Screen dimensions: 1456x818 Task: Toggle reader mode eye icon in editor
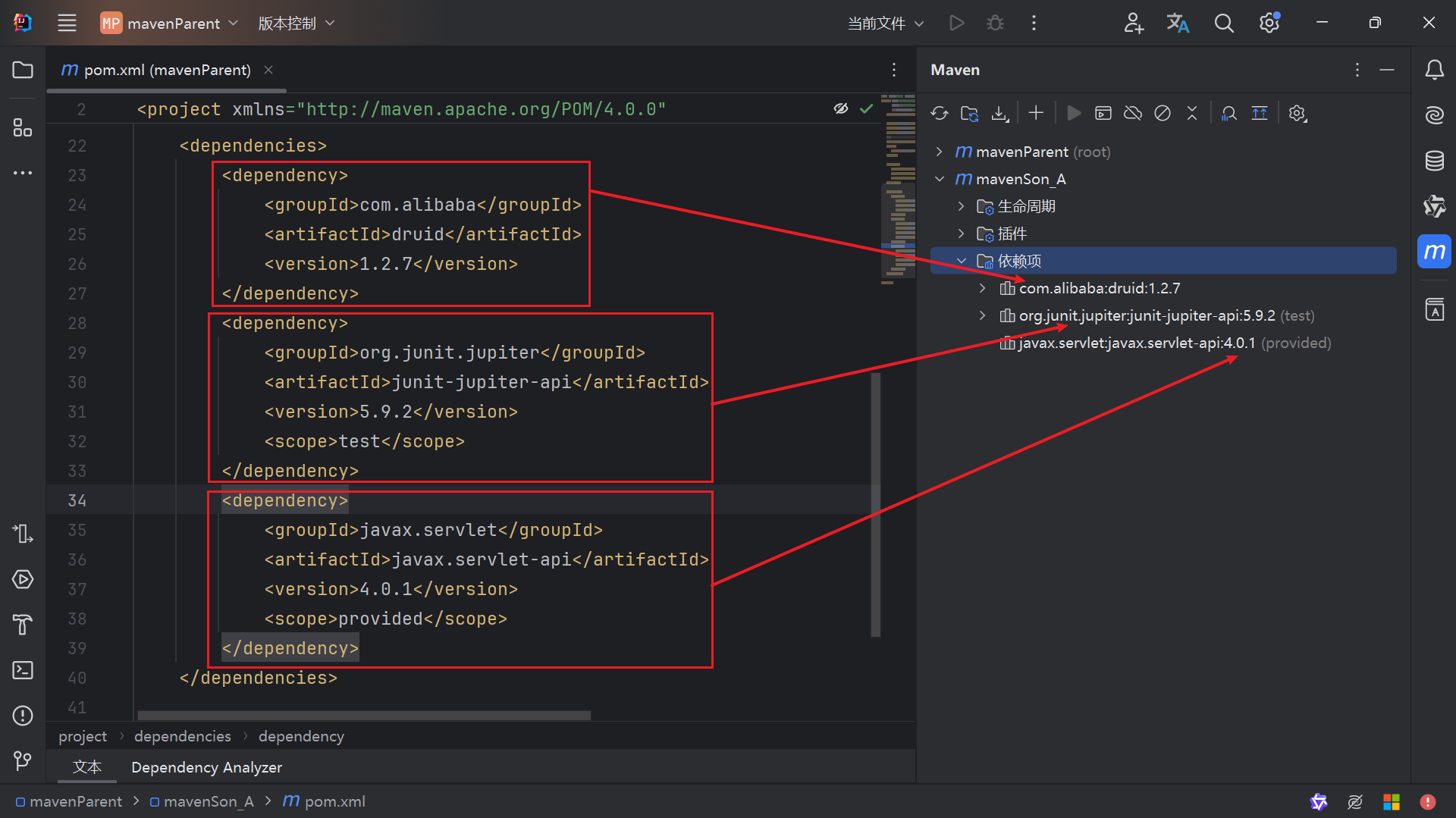point(841,109)
